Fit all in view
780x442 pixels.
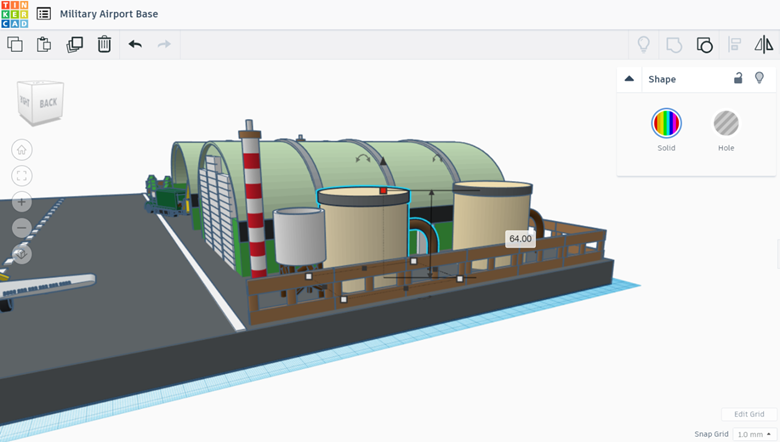point(21,176)
